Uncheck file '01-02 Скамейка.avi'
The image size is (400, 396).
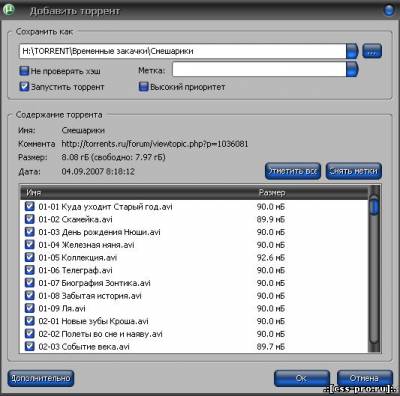(30, 219)
